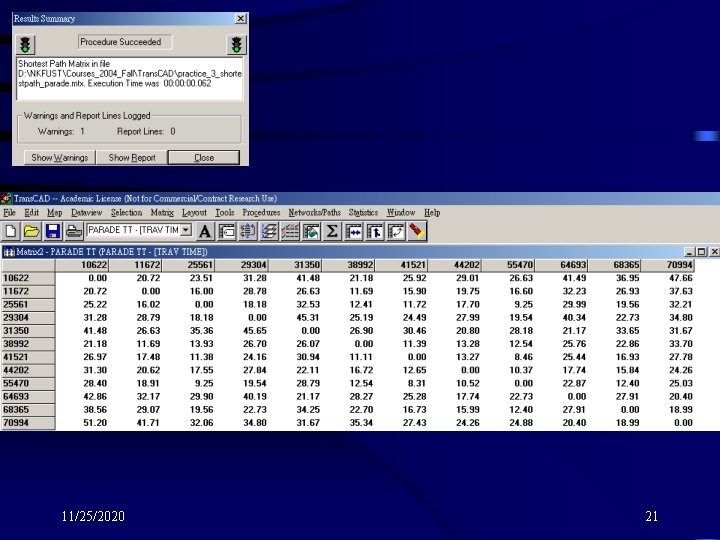Open the Procedures menu
Image resolution: width=720 pixels, height=540 pixels.
pos(261,213)
